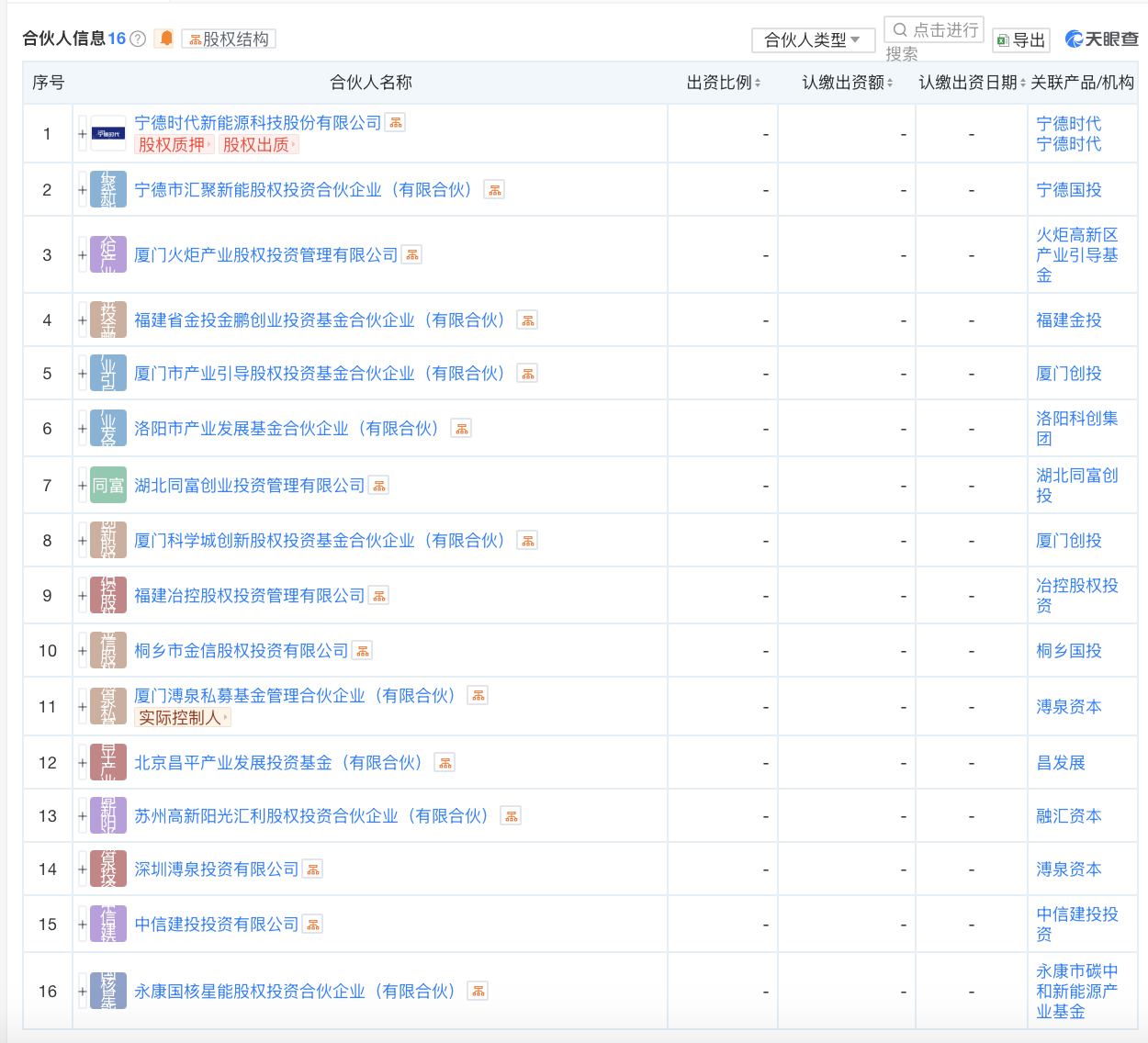1148x1043 pixels.
Task: Open related 昌发展 link
Action: (x=1061, y=763)
